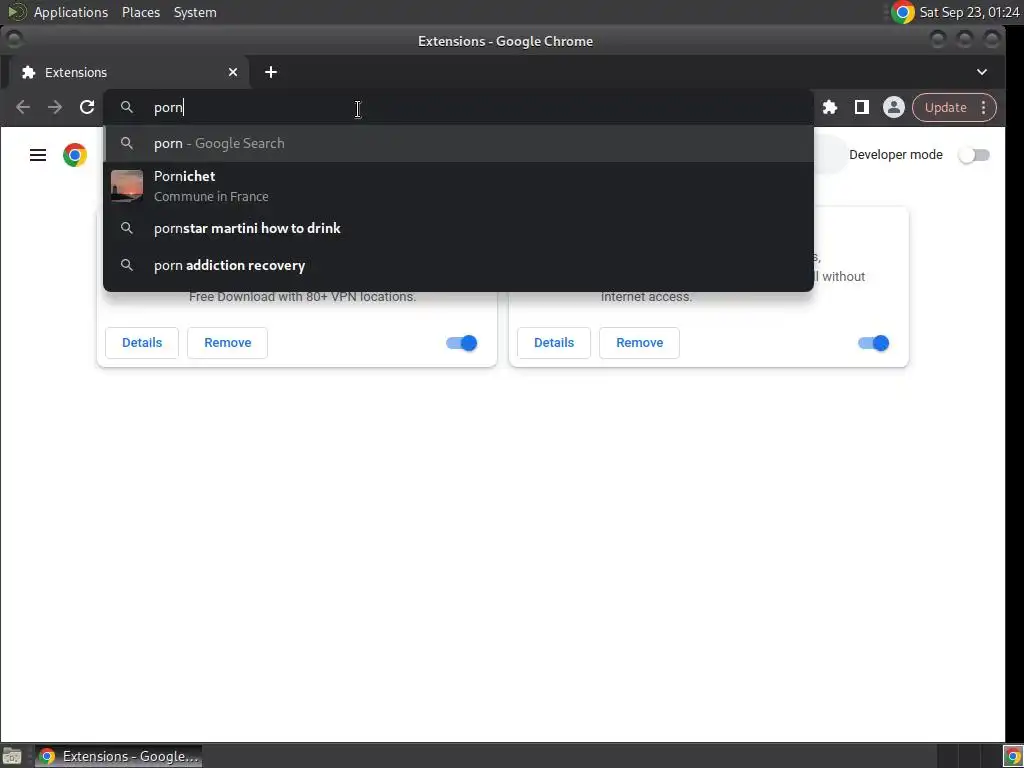The image size is (1024, 768).
Task: Open Details for the second extension card
Action: 554,343
